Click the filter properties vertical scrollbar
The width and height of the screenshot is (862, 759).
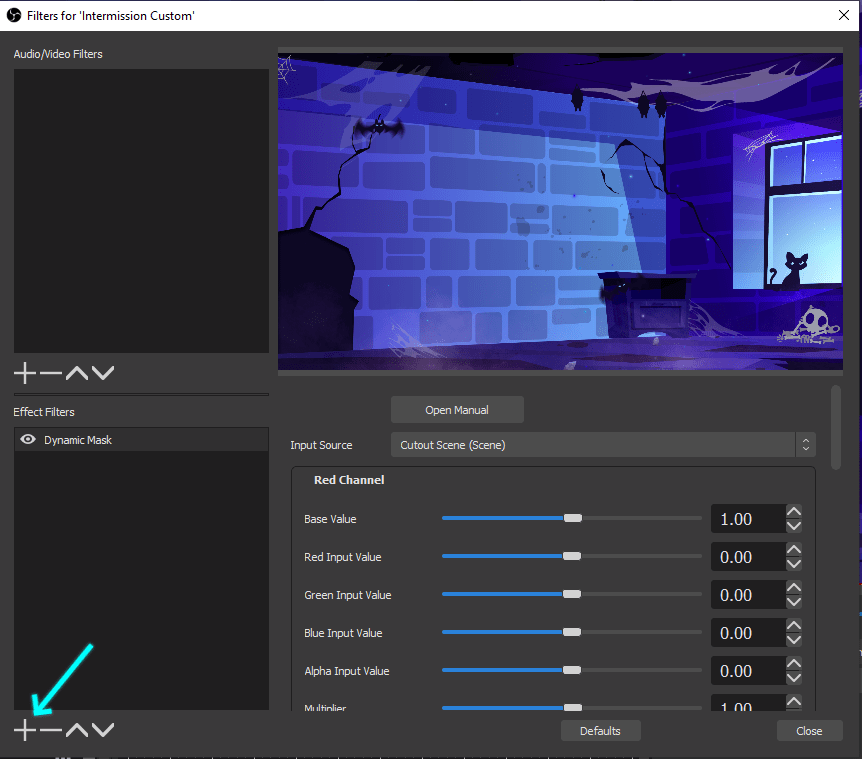(836, 428)
